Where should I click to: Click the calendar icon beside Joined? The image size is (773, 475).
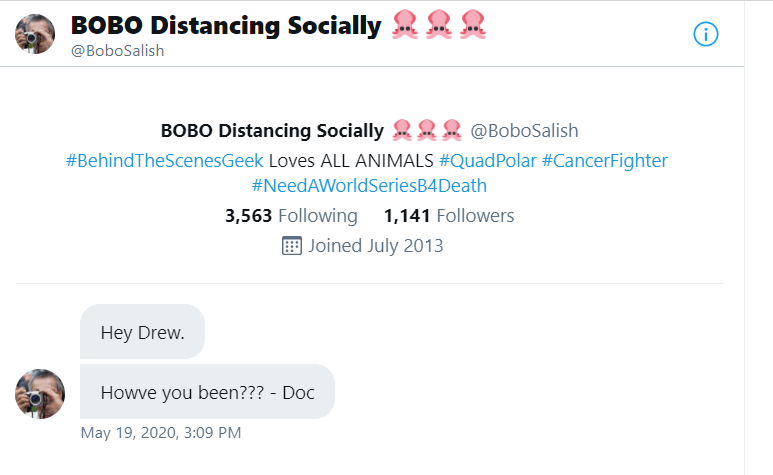pos(292,246)
